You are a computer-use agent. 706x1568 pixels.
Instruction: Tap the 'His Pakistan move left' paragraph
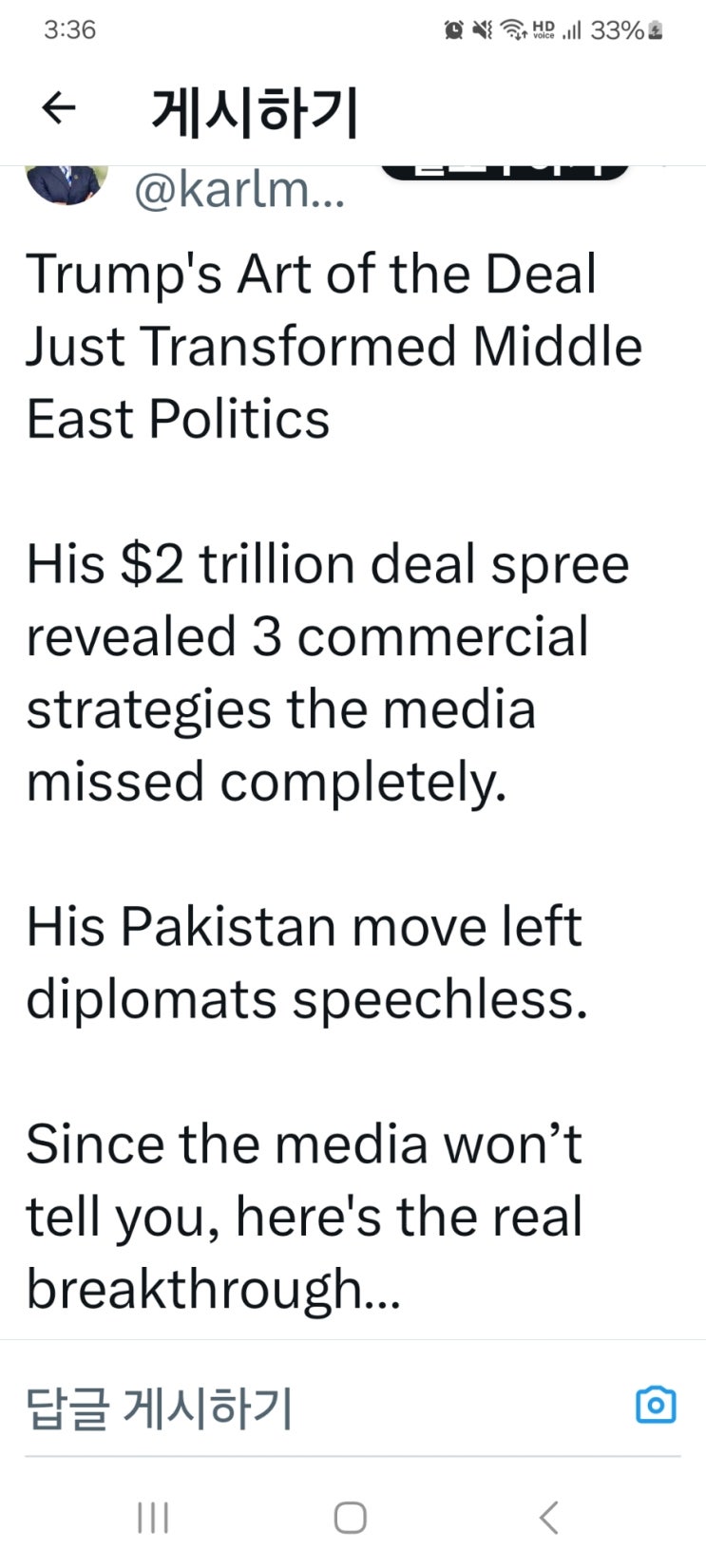point(303,926)
